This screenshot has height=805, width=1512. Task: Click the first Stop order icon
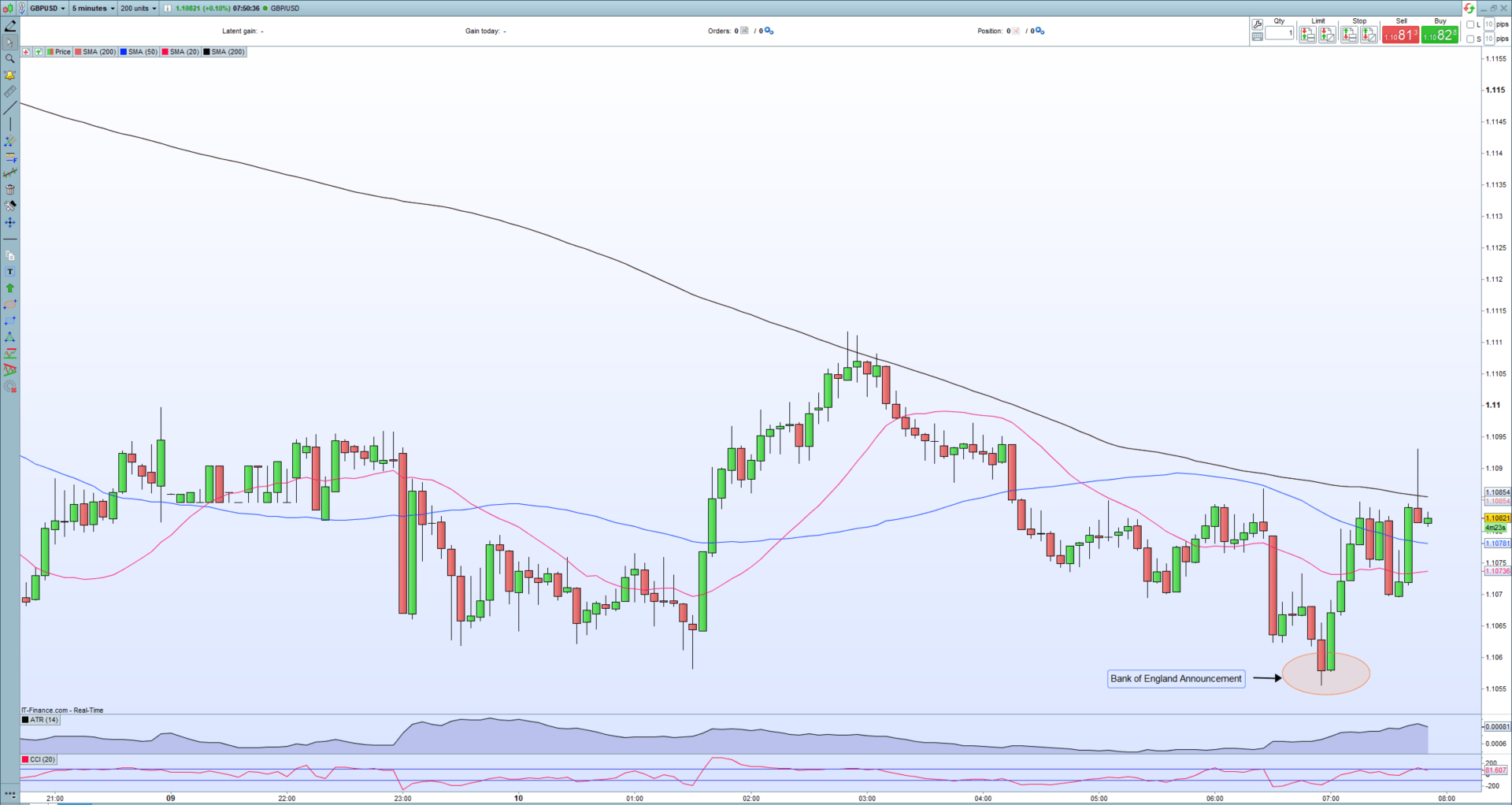coord(1349,35)
